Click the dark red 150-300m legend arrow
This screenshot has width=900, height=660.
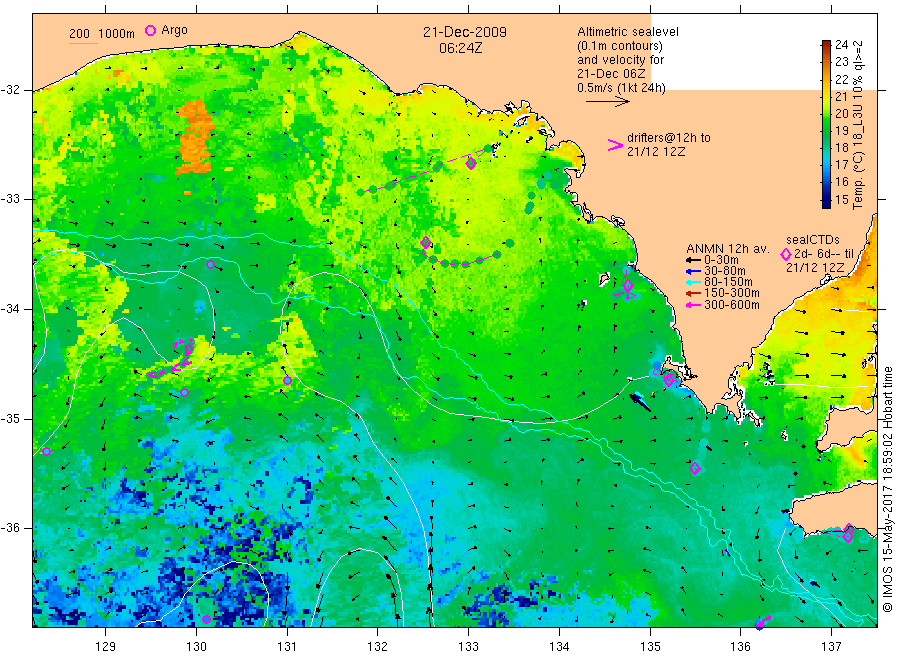point(693,293)
